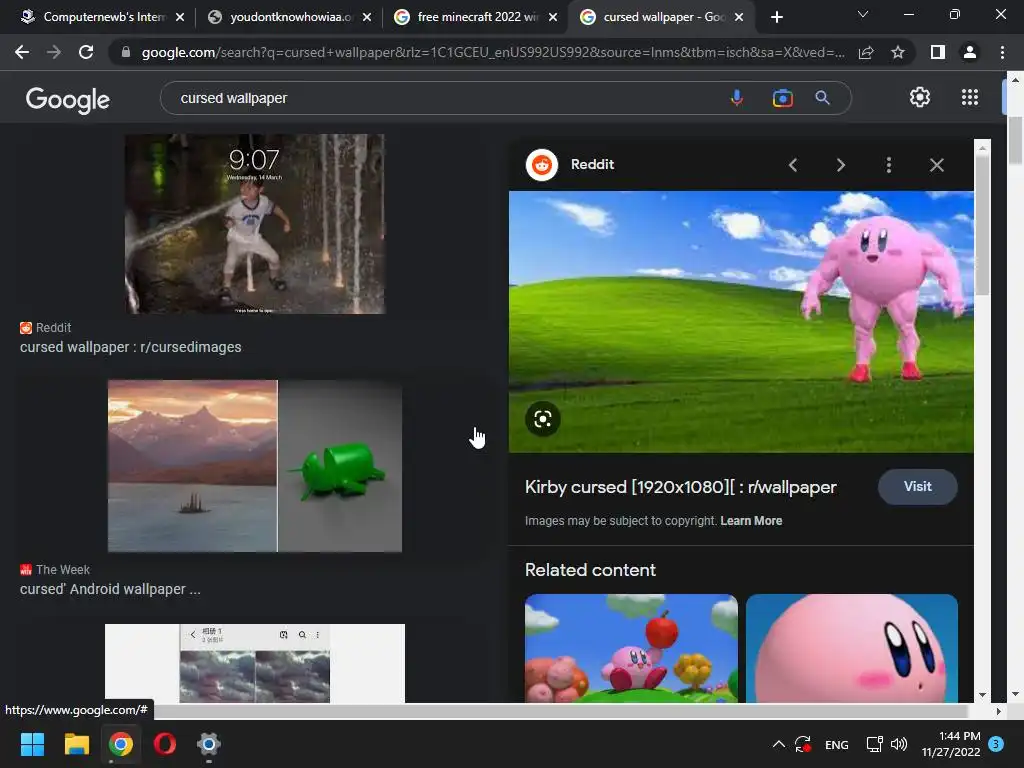
Task: Click the Reddit source name in preview header
Action: point(592,165)
